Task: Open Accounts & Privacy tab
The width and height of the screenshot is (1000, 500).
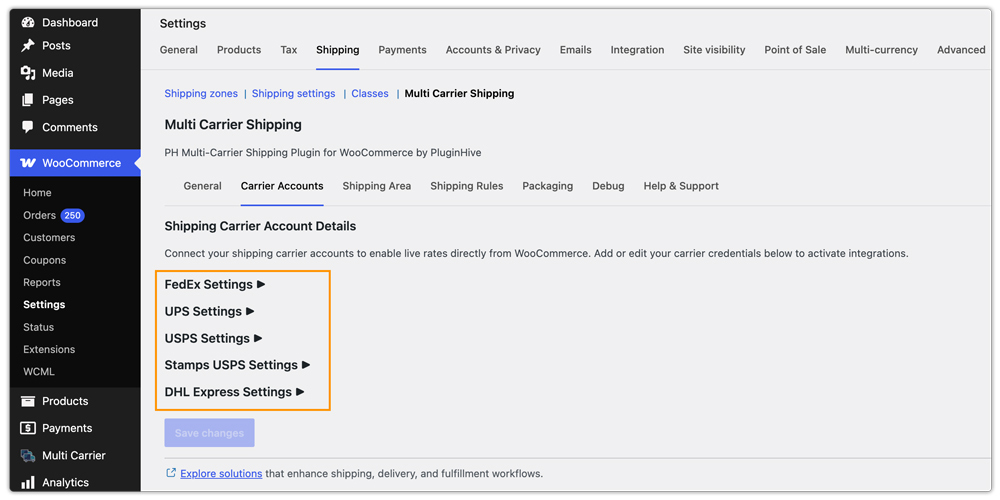Action: 493,50
